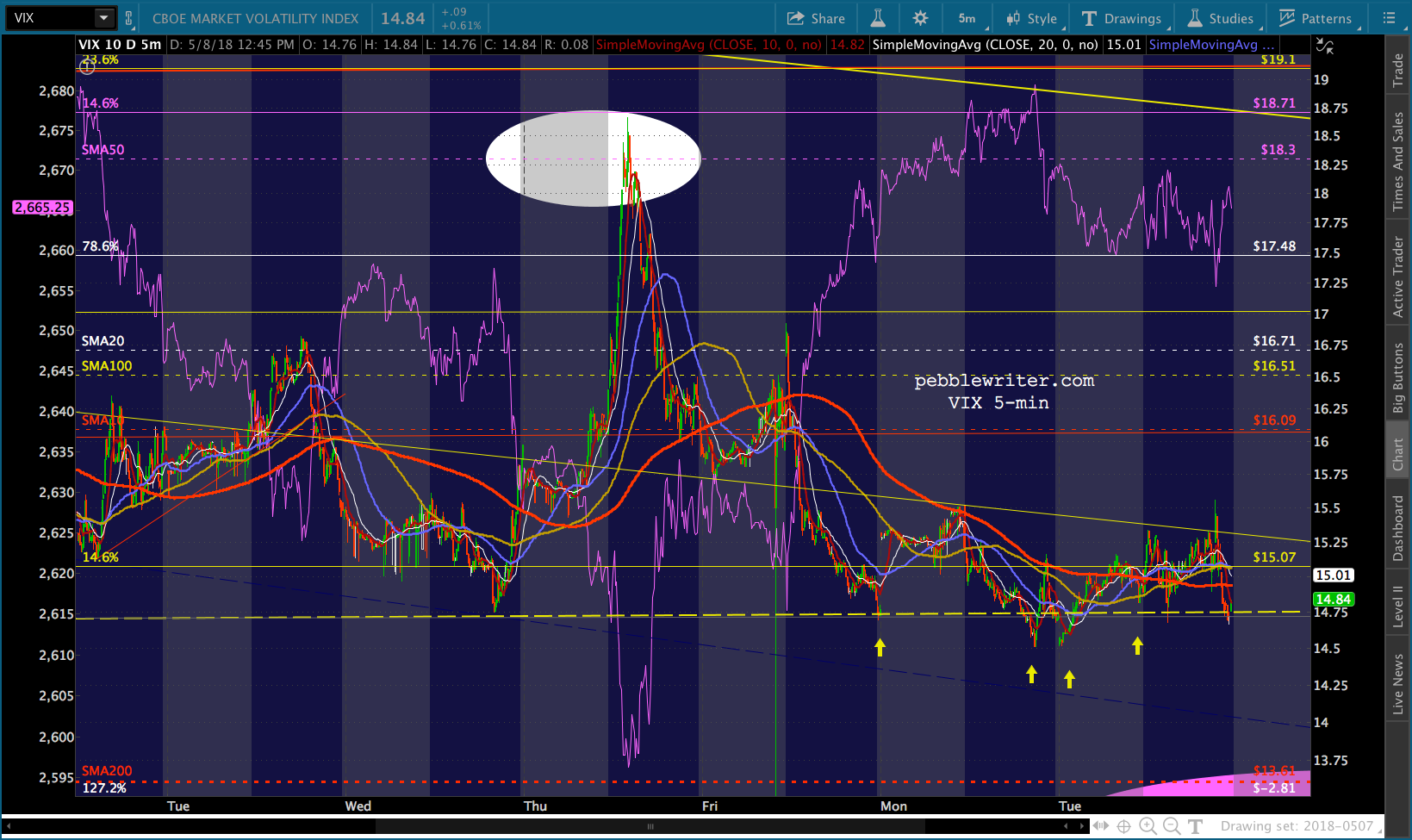Switch to Active Trader side tab

(1398, 277)
